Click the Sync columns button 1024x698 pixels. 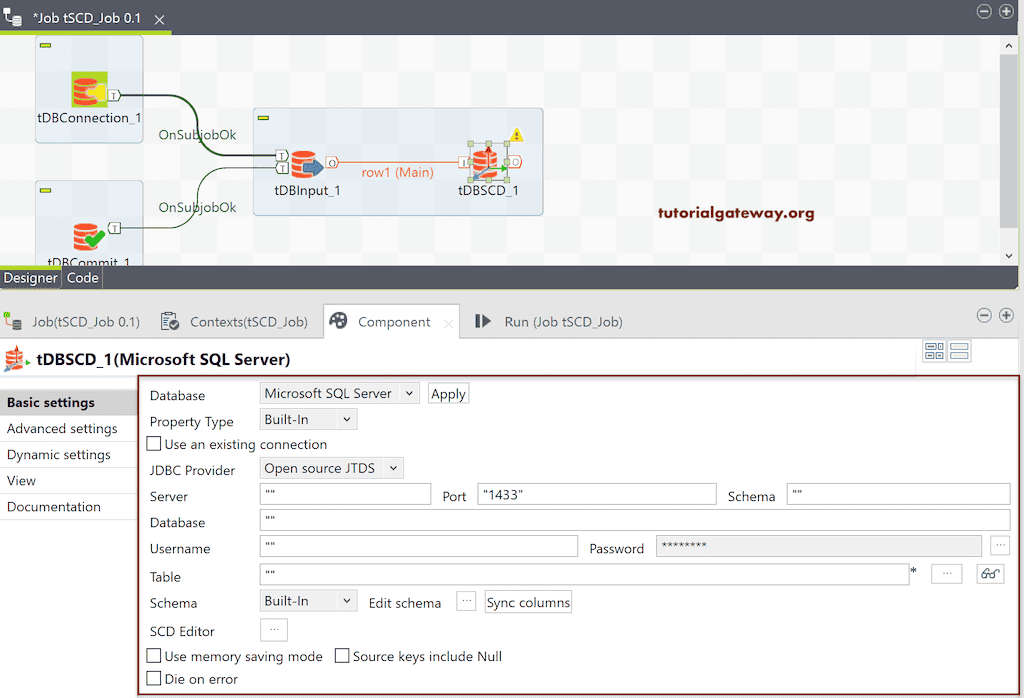click(x=527, y=601)
